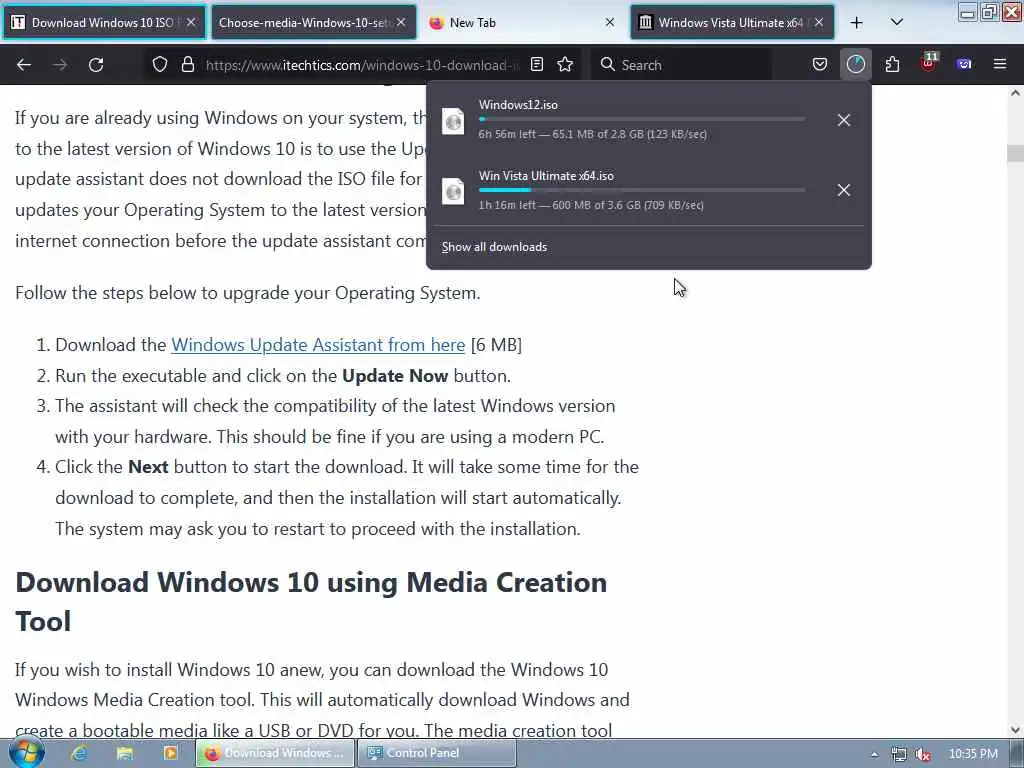Launch Internet Explorer from taskbar
The image size is (1024, 768).
[80, 753]
